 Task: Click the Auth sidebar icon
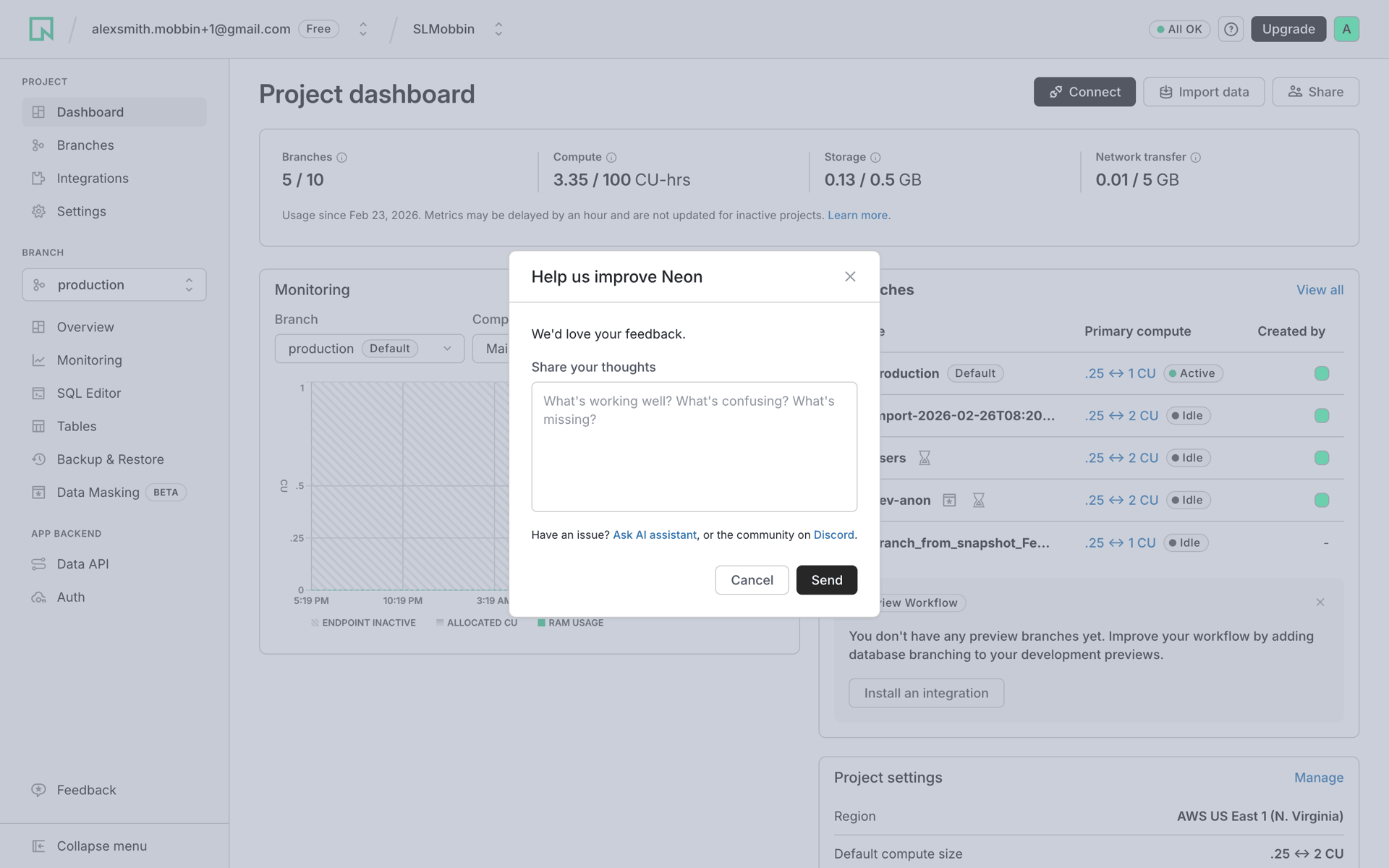[x=38, y=597]
